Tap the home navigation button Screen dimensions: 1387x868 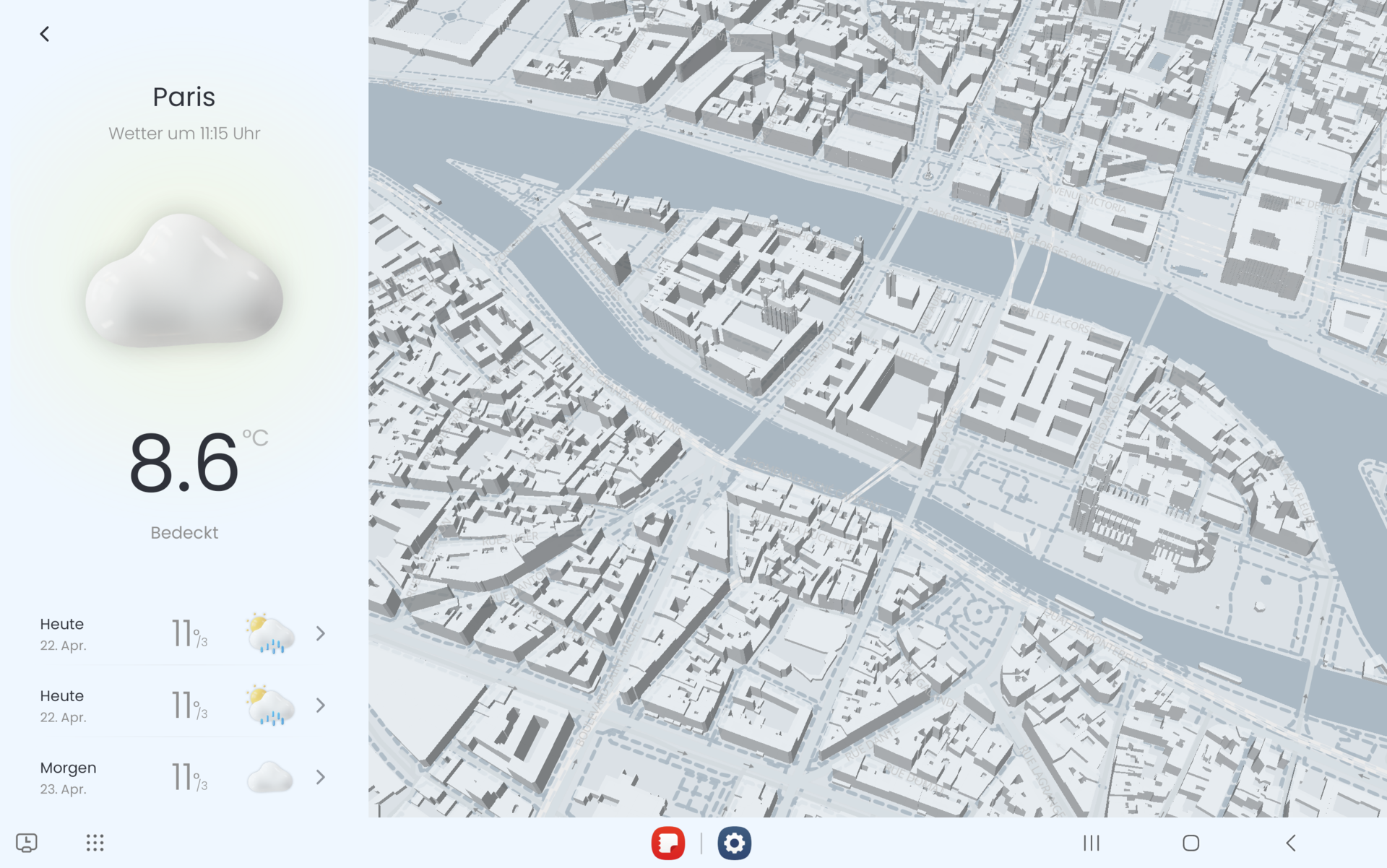(x=1191, y=843)
